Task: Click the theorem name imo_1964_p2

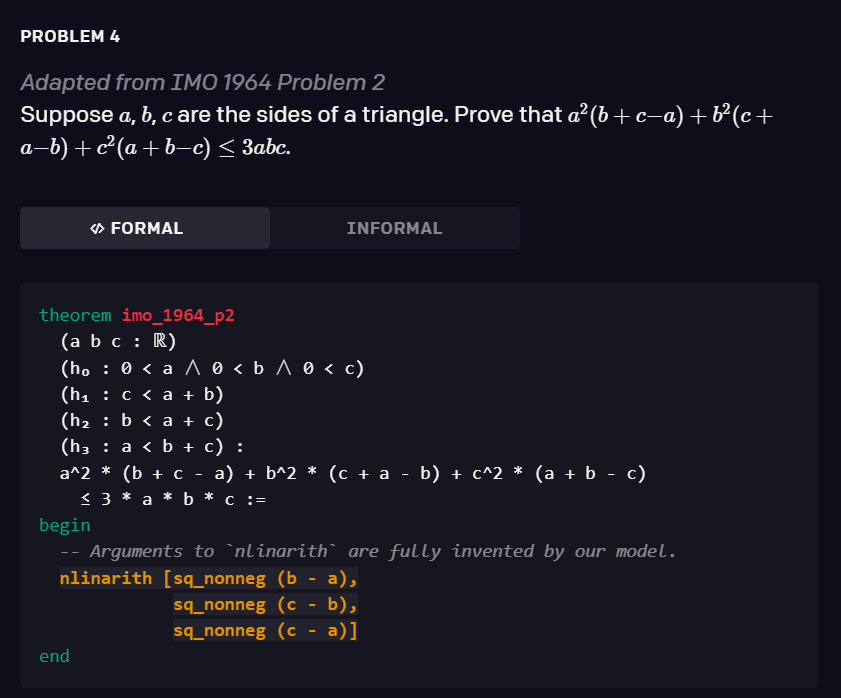Action: [178, 315]
